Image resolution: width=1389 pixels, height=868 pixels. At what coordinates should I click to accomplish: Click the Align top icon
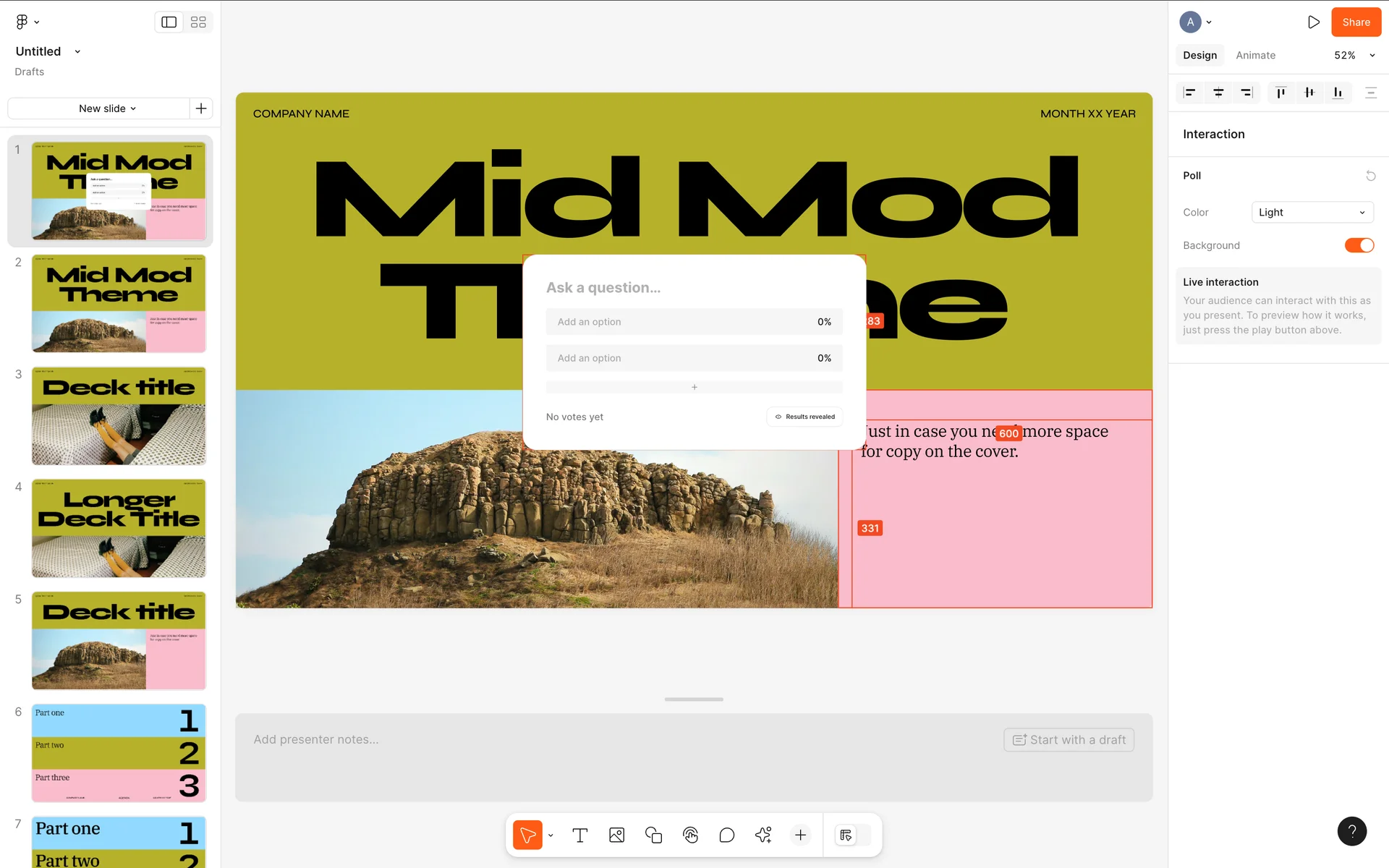pos(1280,93)
